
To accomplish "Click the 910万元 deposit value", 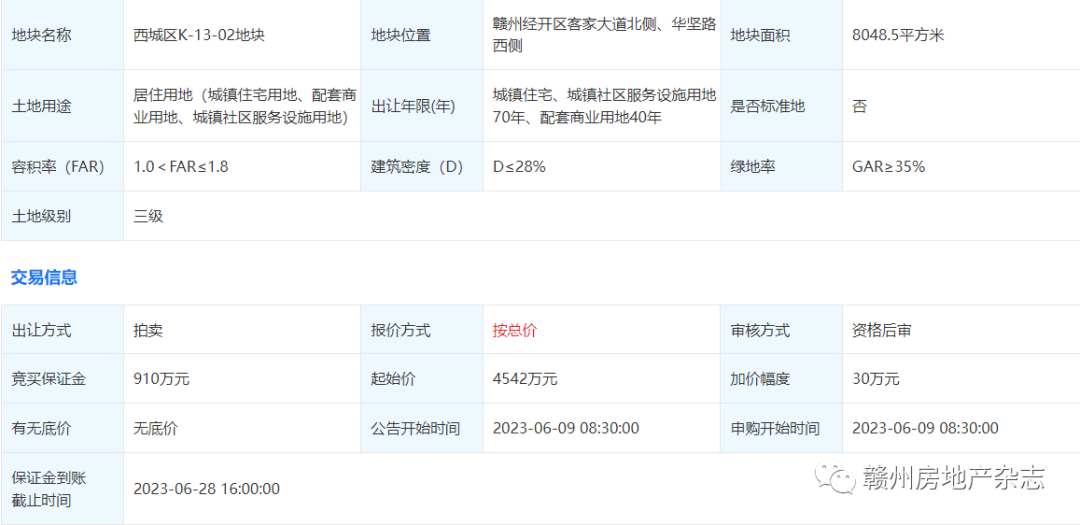I will 161,379.
